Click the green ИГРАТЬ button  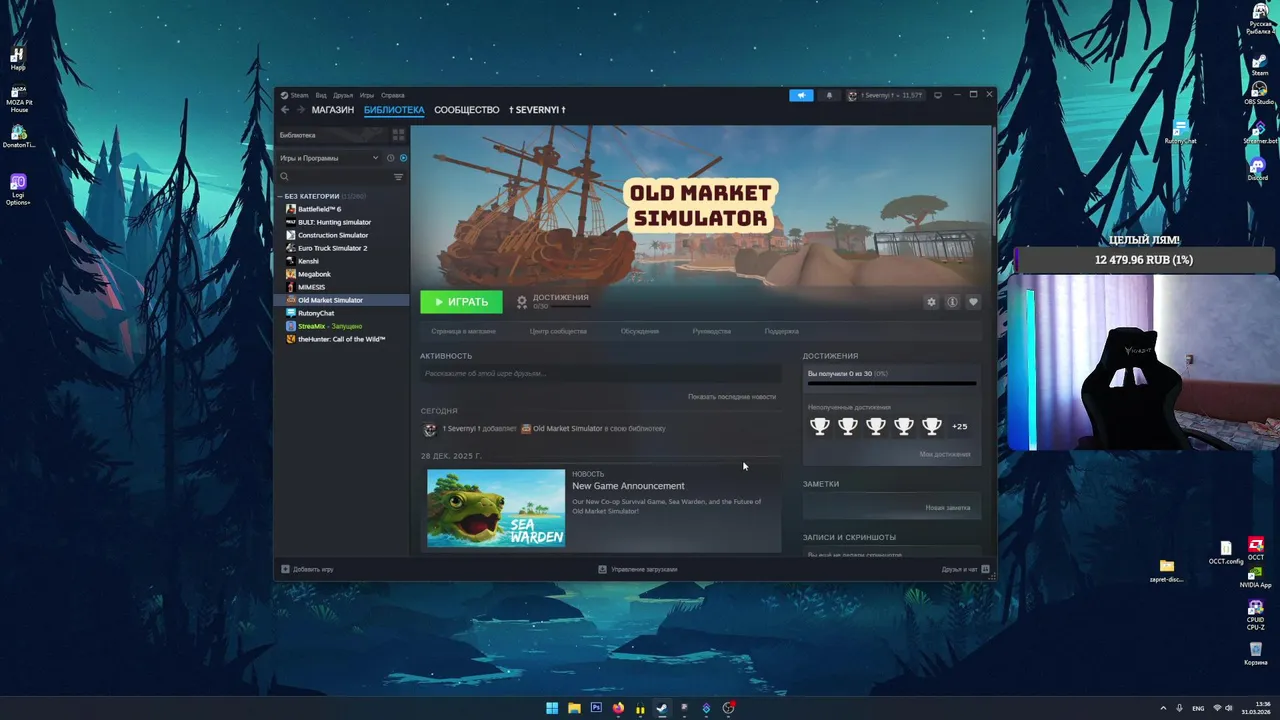pyautogui.click(x=461, y=302)
